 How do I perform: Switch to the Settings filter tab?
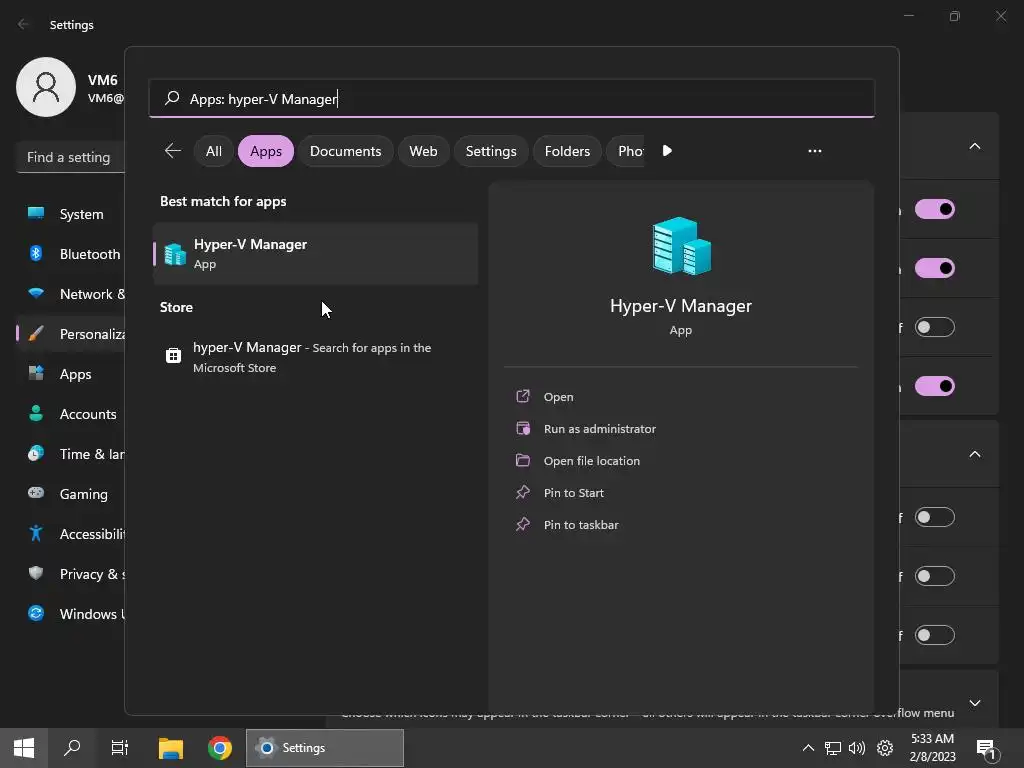(x=491, y=151)
